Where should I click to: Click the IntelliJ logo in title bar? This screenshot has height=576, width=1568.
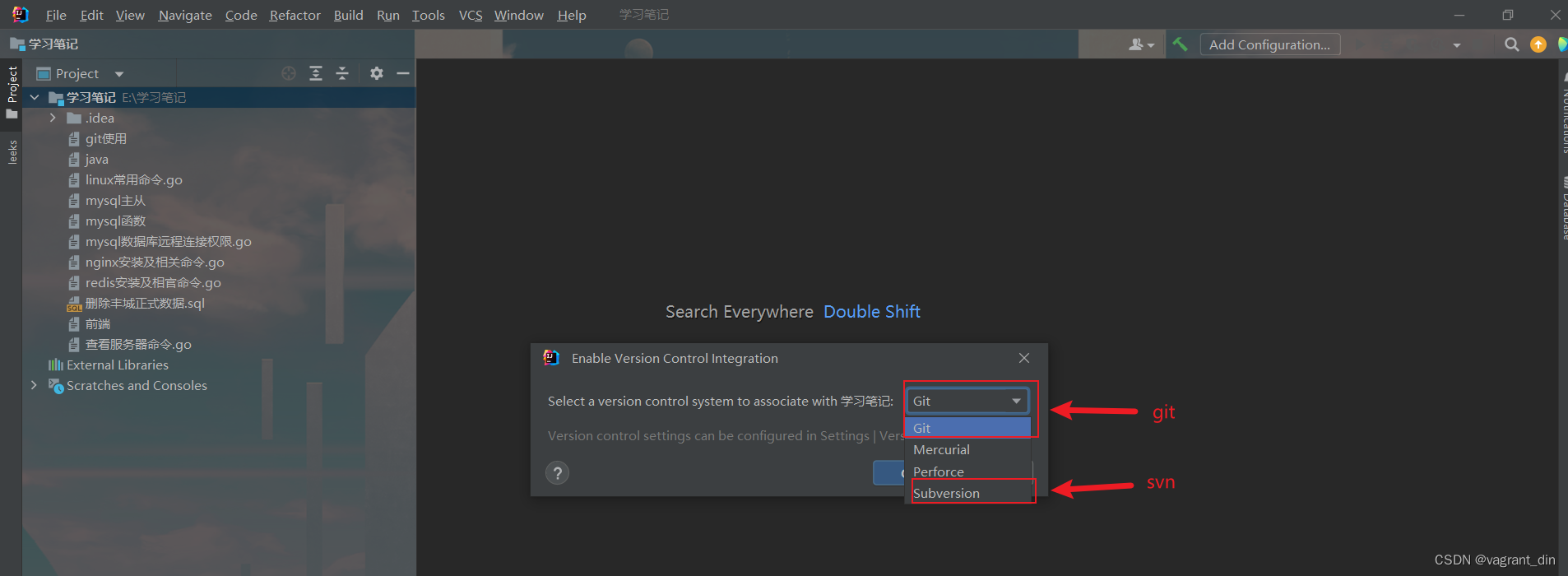coord(20,14)
